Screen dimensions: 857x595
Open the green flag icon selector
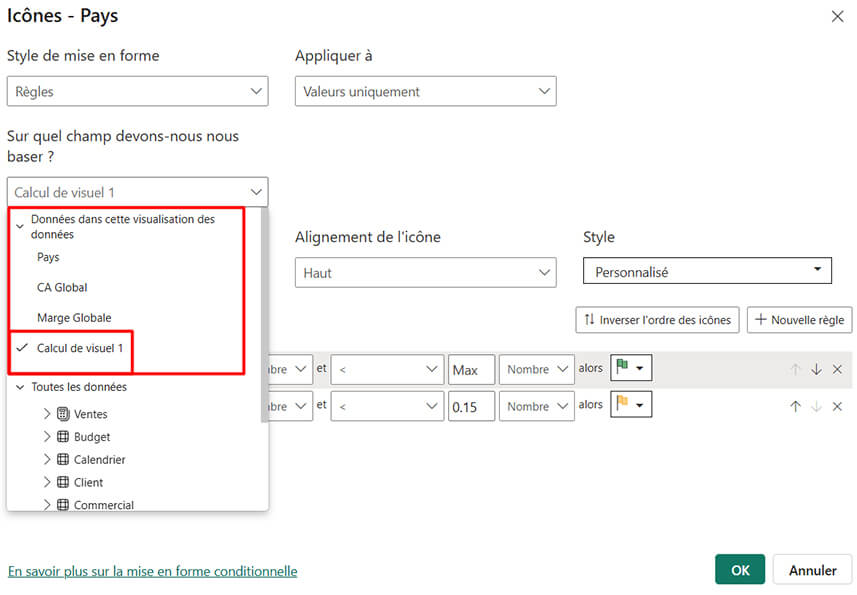(x=631, y=368)
